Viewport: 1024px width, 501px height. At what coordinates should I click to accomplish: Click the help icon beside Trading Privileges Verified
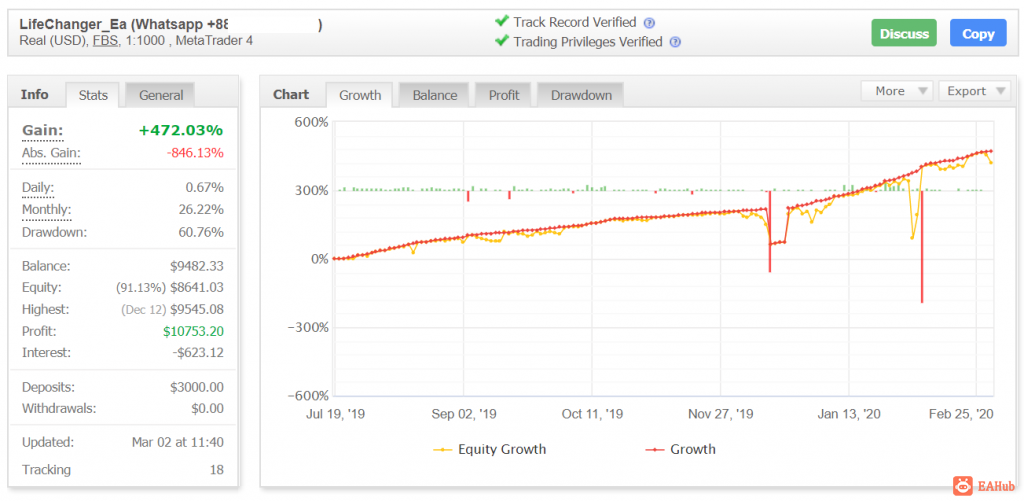675,42
